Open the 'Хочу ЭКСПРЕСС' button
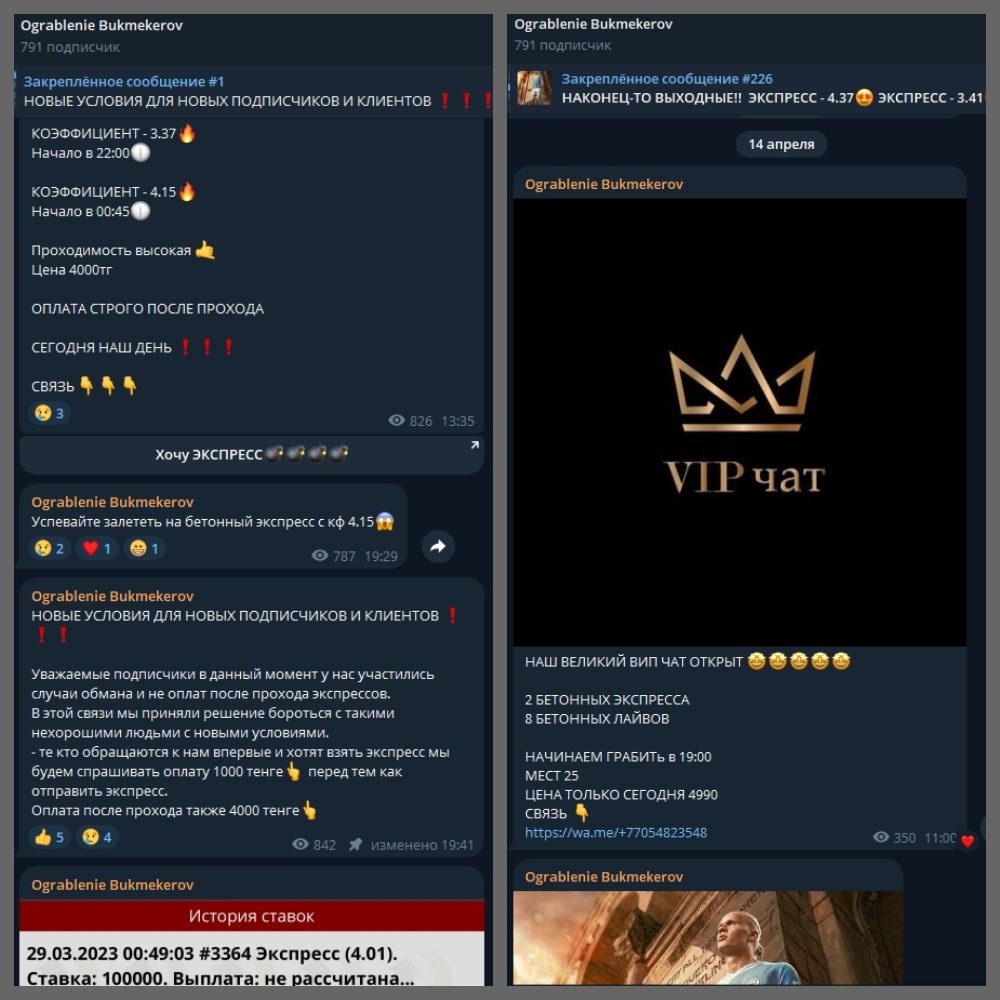 pos(251,455)
